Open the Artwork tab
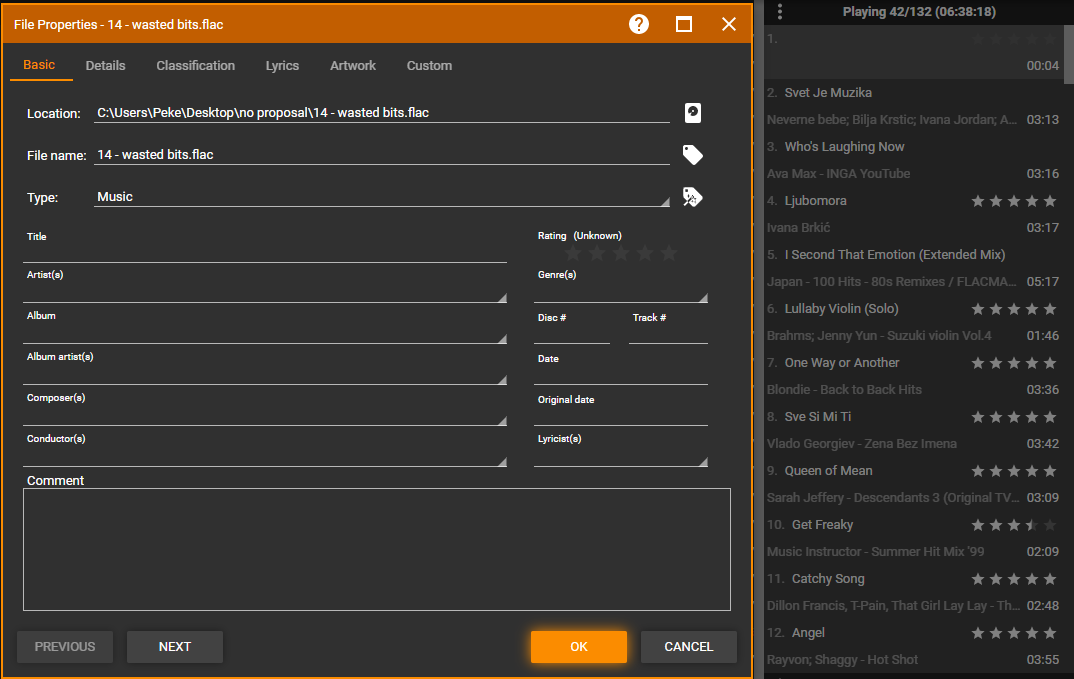Screen dimensions: 1074x679 click(353, 66)
